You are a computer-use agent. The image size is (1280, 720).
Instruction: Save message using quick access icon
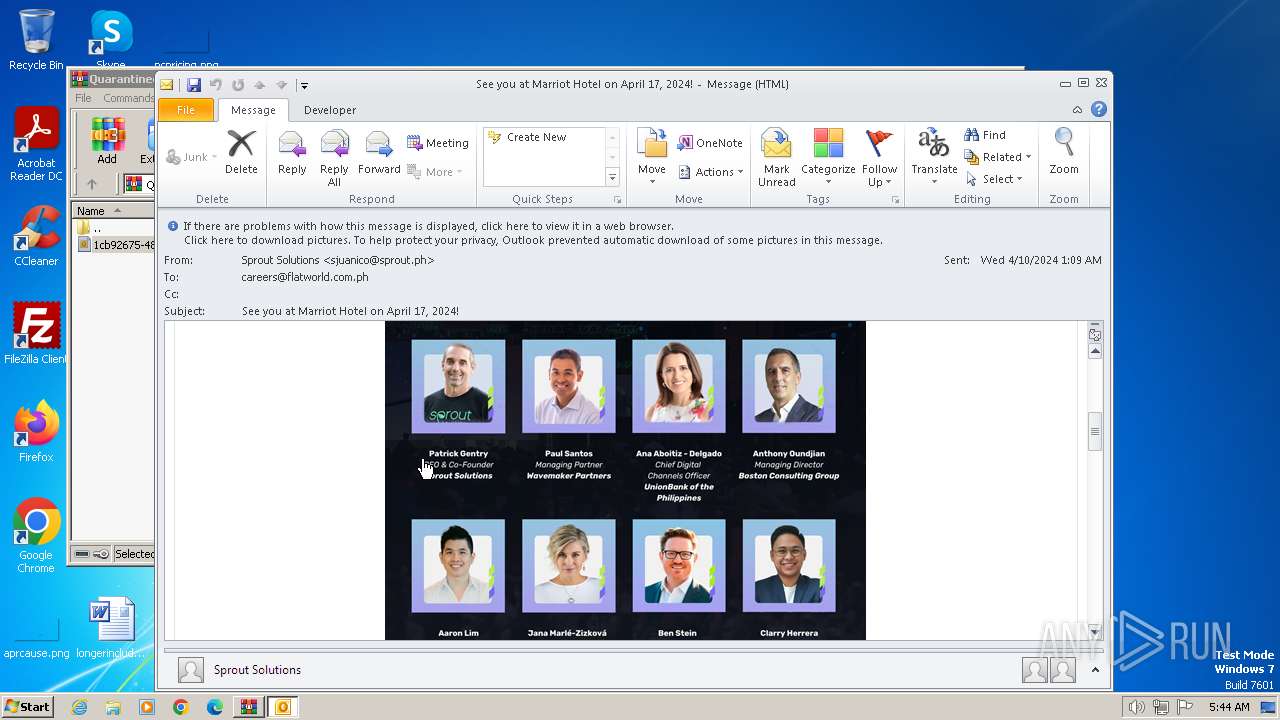(x=194, y=85)
